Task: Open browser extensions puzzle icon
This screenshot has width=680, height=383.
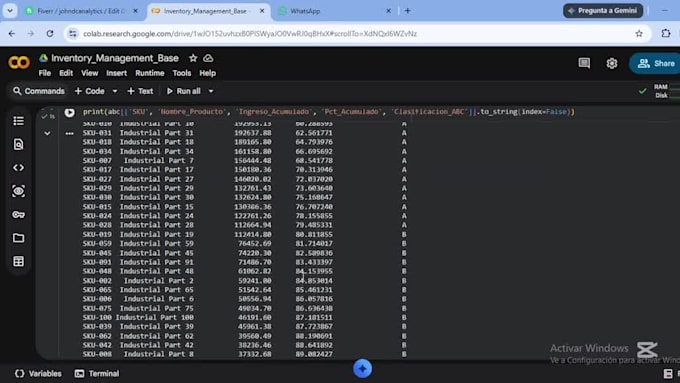Action: click(x=666, y=33)
